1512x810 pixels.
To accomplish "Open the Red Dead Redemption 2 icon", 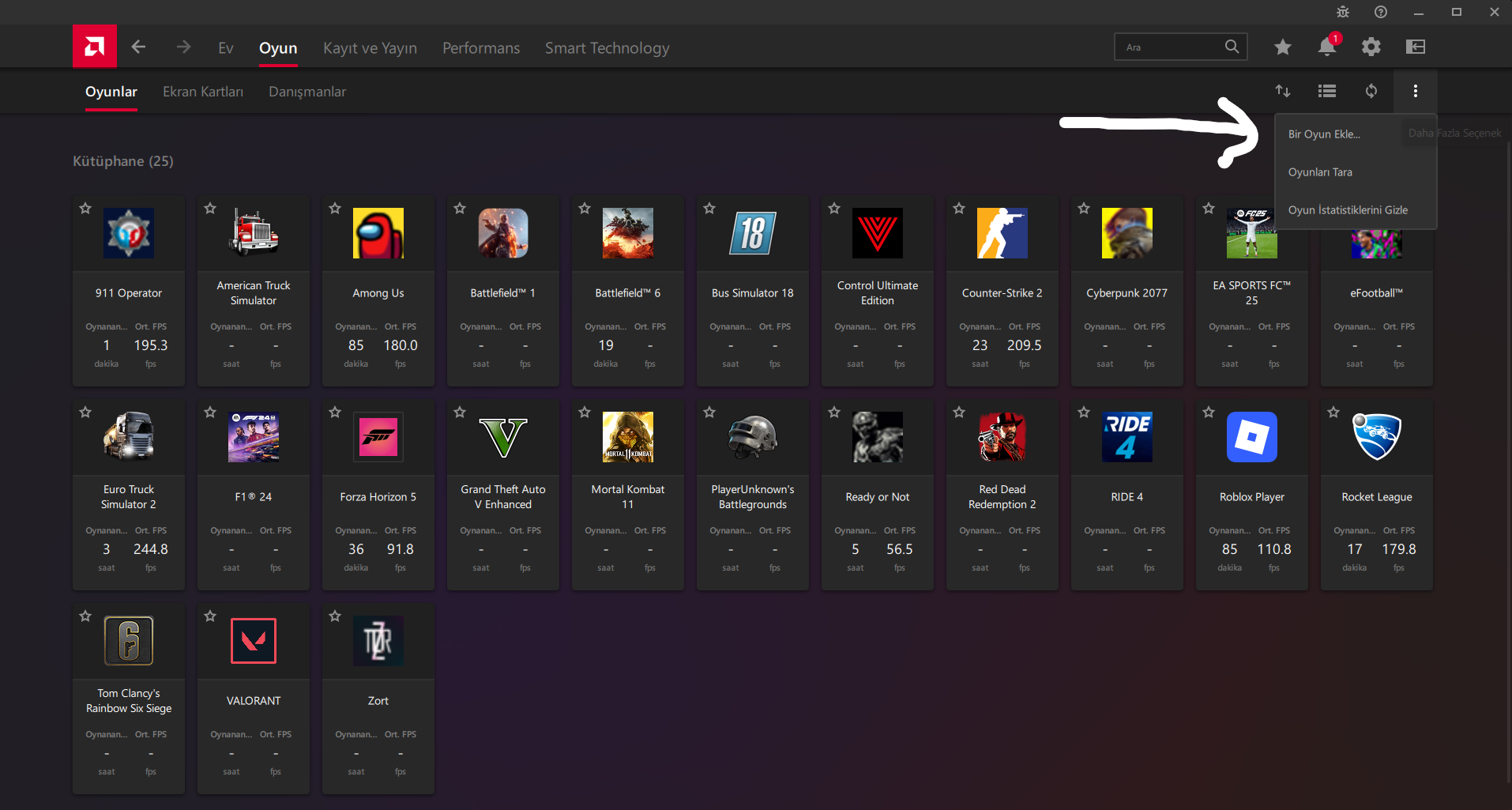I will click(x=1002, y=437).
